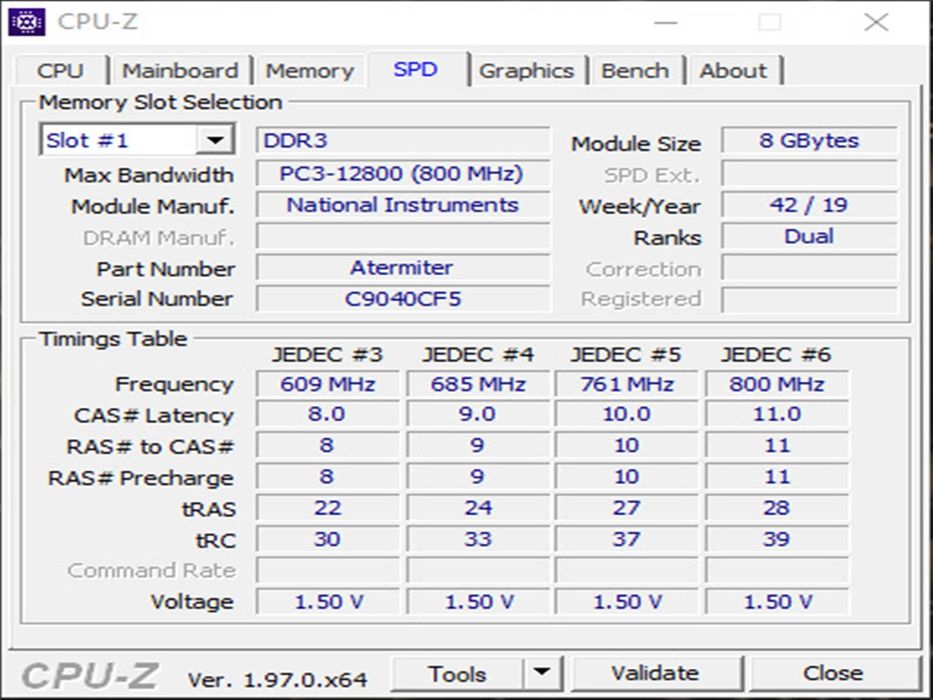Click the 9.0 CAS# Latency cell
The height and width of the screenshot is (700, 933).
(x=478, y=414)
